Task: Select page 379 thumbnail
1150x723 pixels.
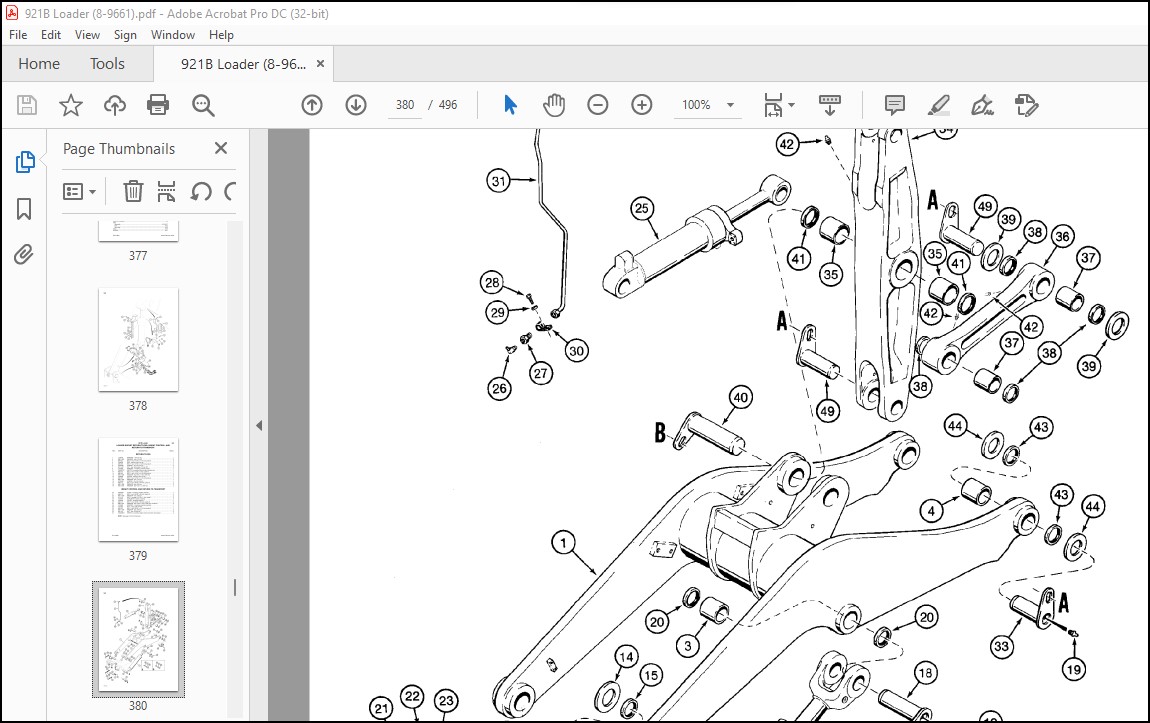Action: point(138,490)
